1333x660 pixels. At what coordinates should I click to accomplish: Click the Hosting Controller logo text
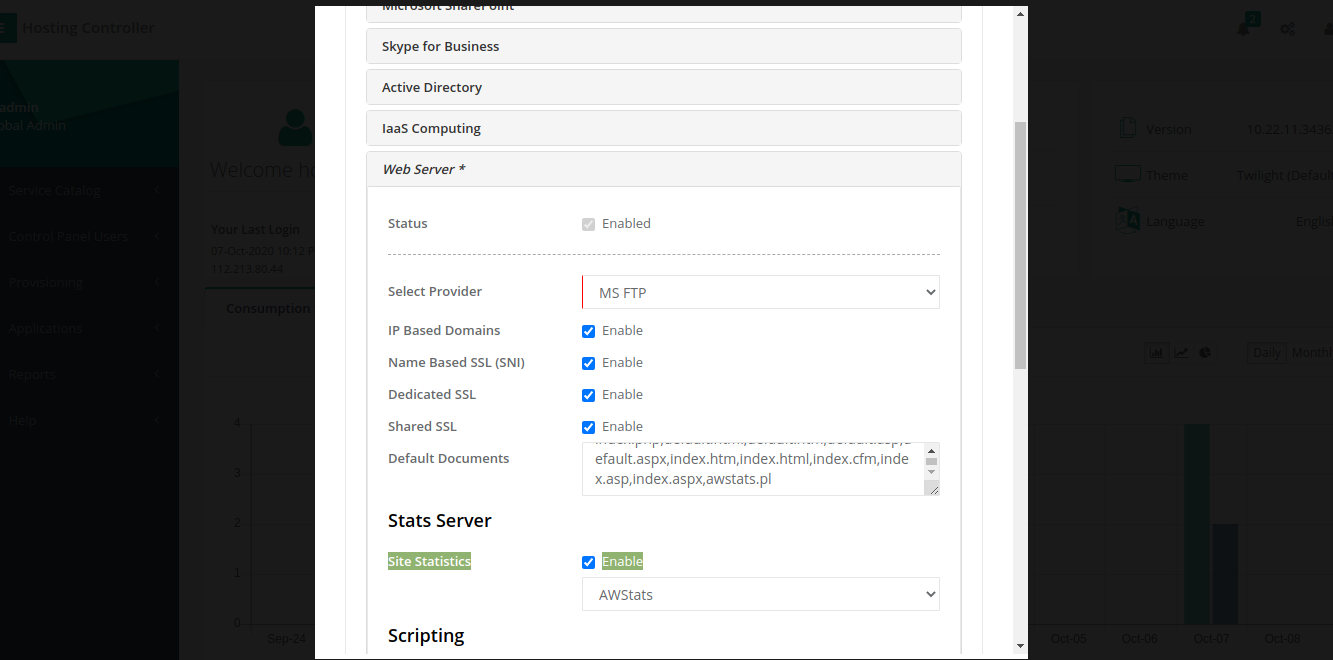[x=88, y=28]
